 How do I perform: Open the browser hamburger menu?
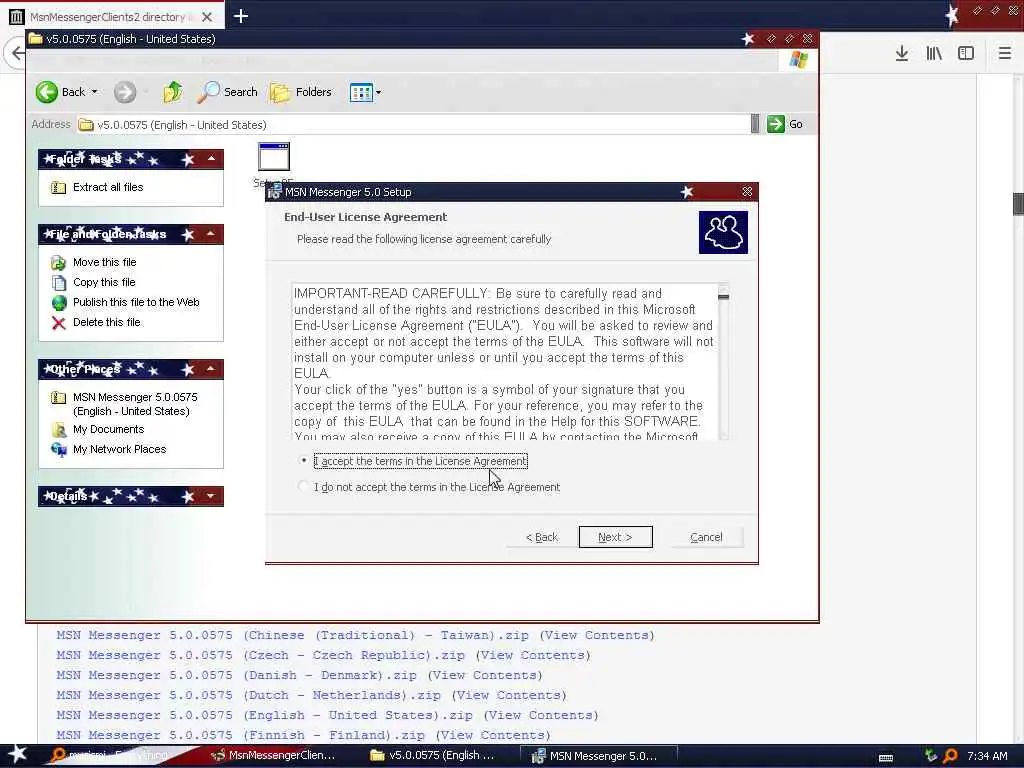(1005, 54)
